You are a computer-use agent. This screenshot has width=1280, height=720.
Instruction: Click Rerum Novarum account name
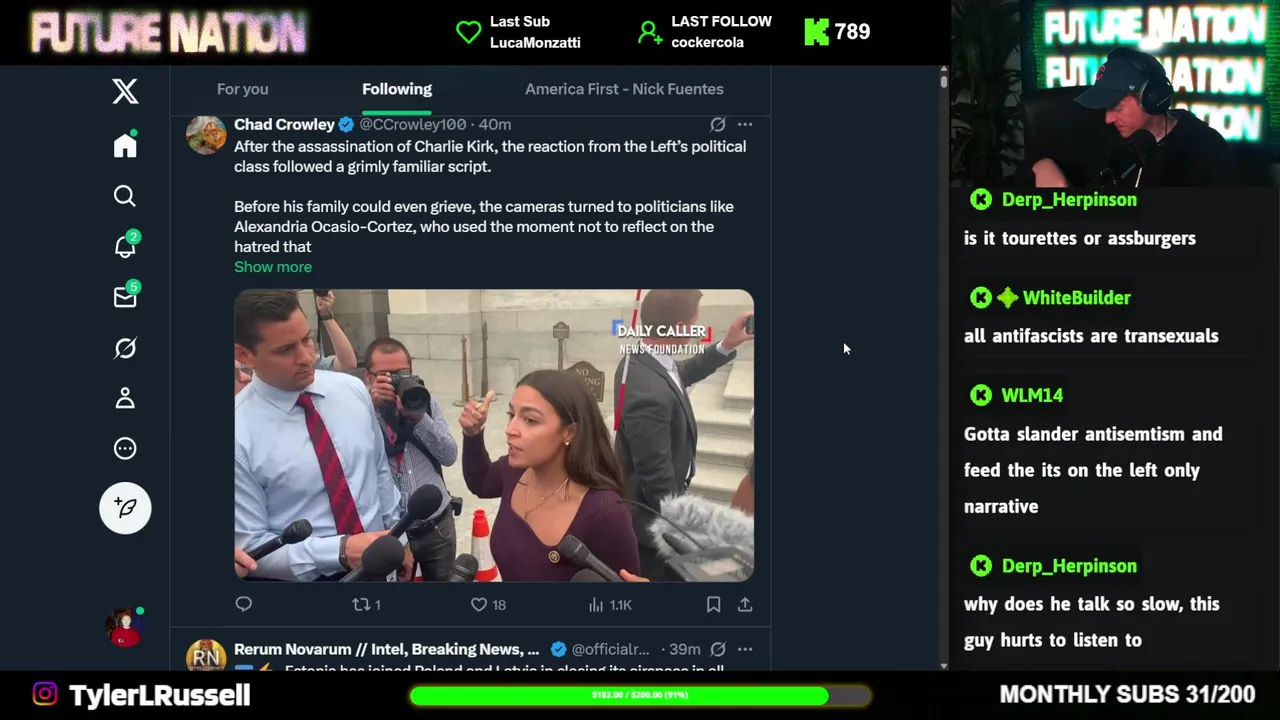click(x=386, y=649)
